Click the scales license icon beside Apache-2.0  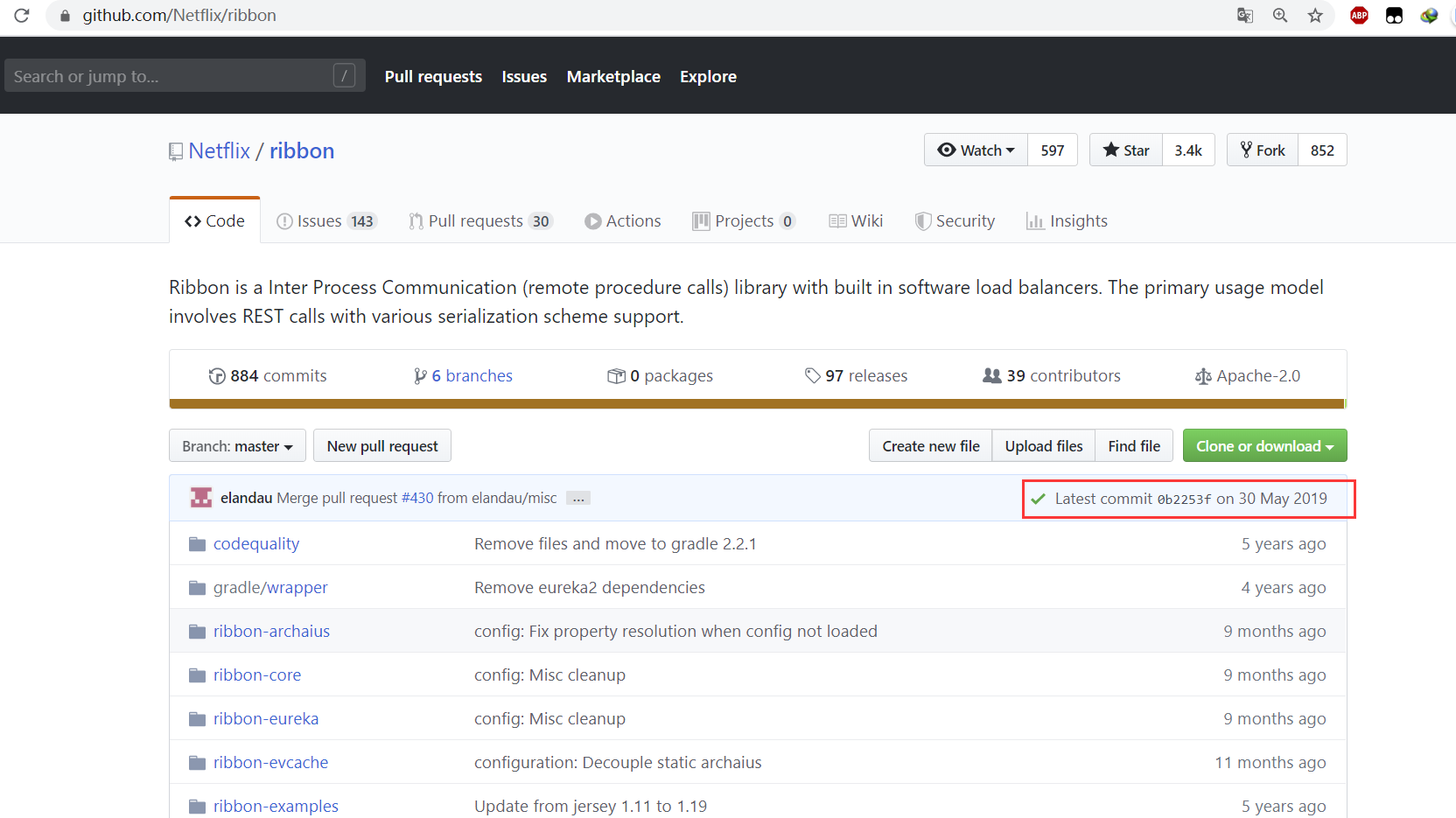click(x=1203, y=376)
